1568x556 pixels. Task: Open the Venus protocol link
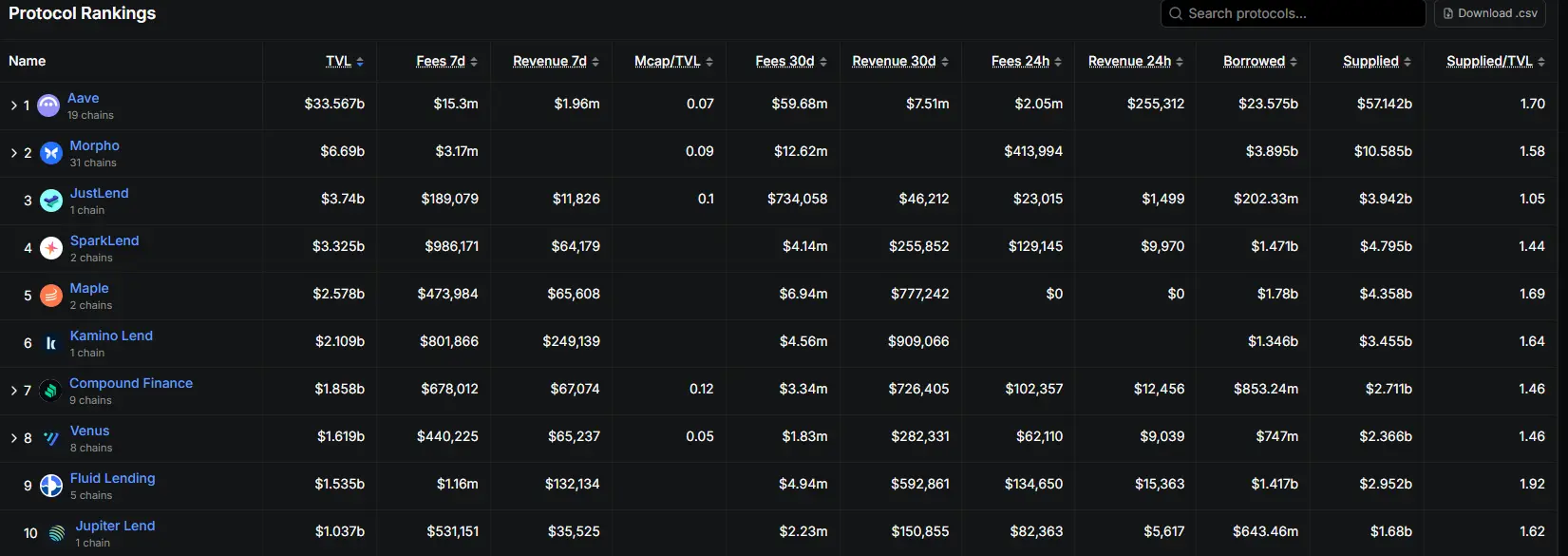point(89,431)
